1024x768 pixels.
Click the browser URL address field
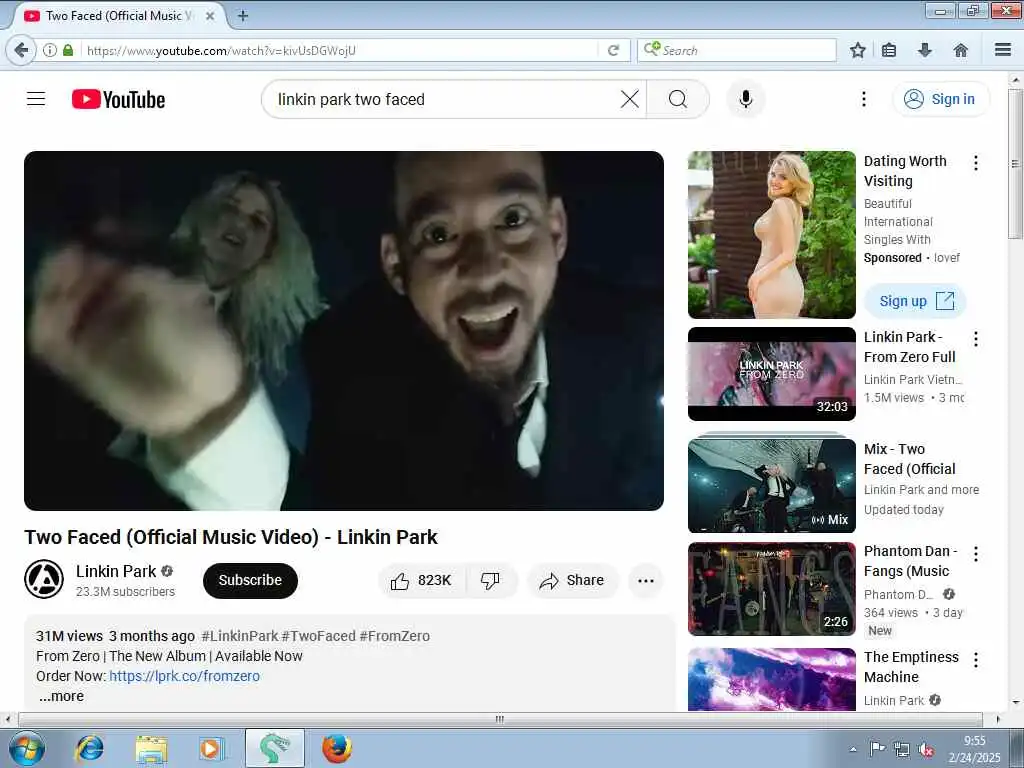340,50
